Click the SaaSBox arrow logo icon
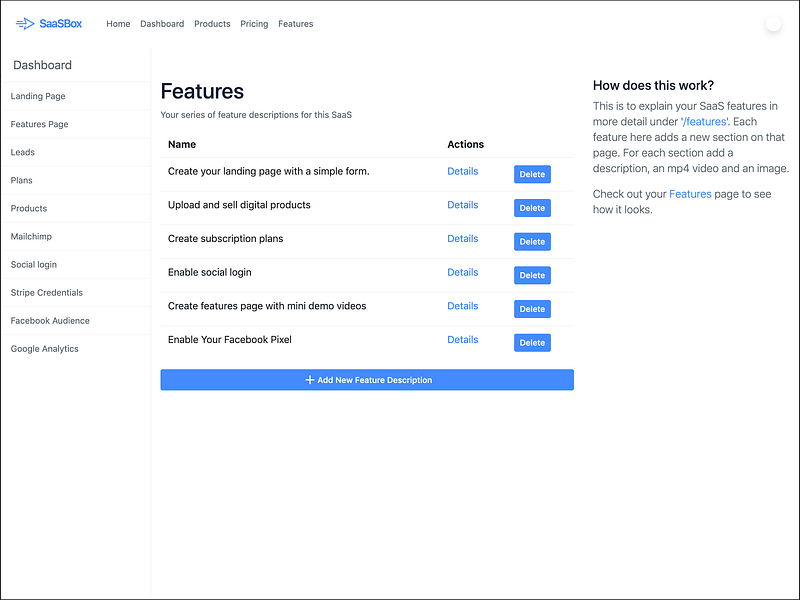This screenshot has height=600, width=800. pyautogui.click(x=25, y=23)
